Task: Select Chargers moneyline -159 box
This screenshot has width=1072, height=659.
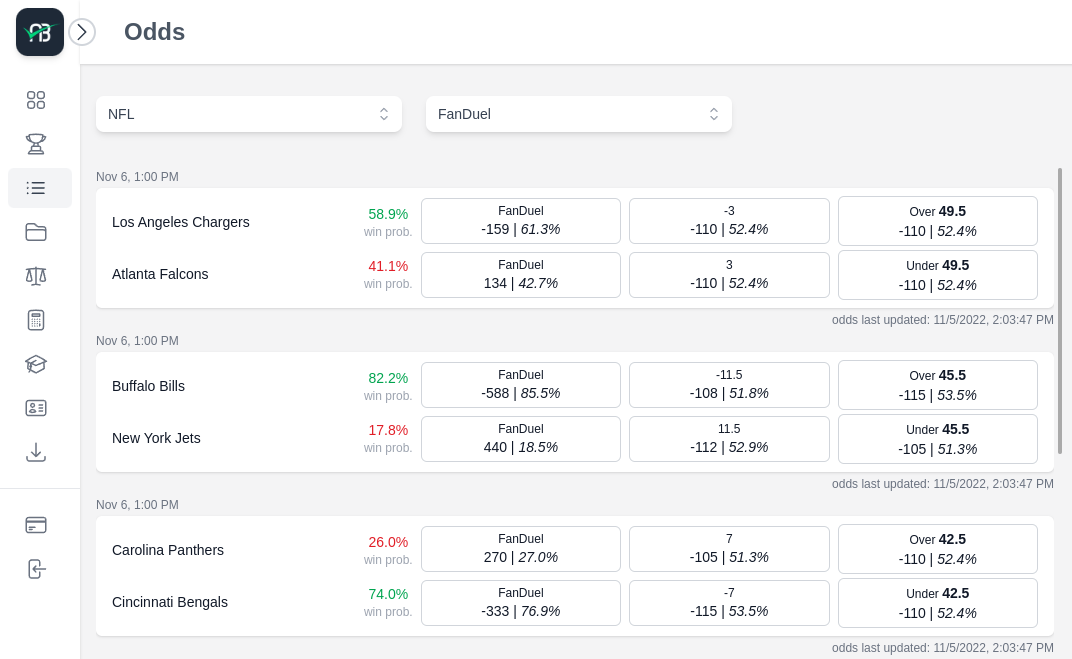Action: 521,221
